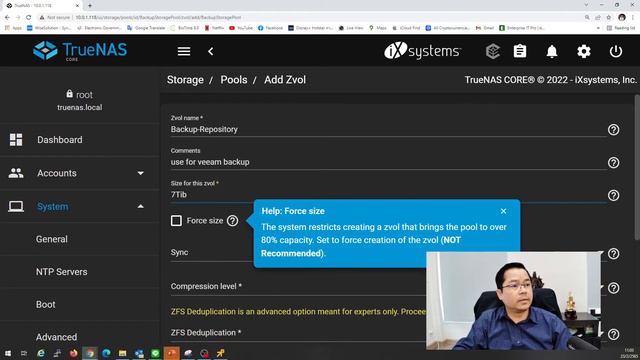Close the Force size help tooltip

click(503, 211)
